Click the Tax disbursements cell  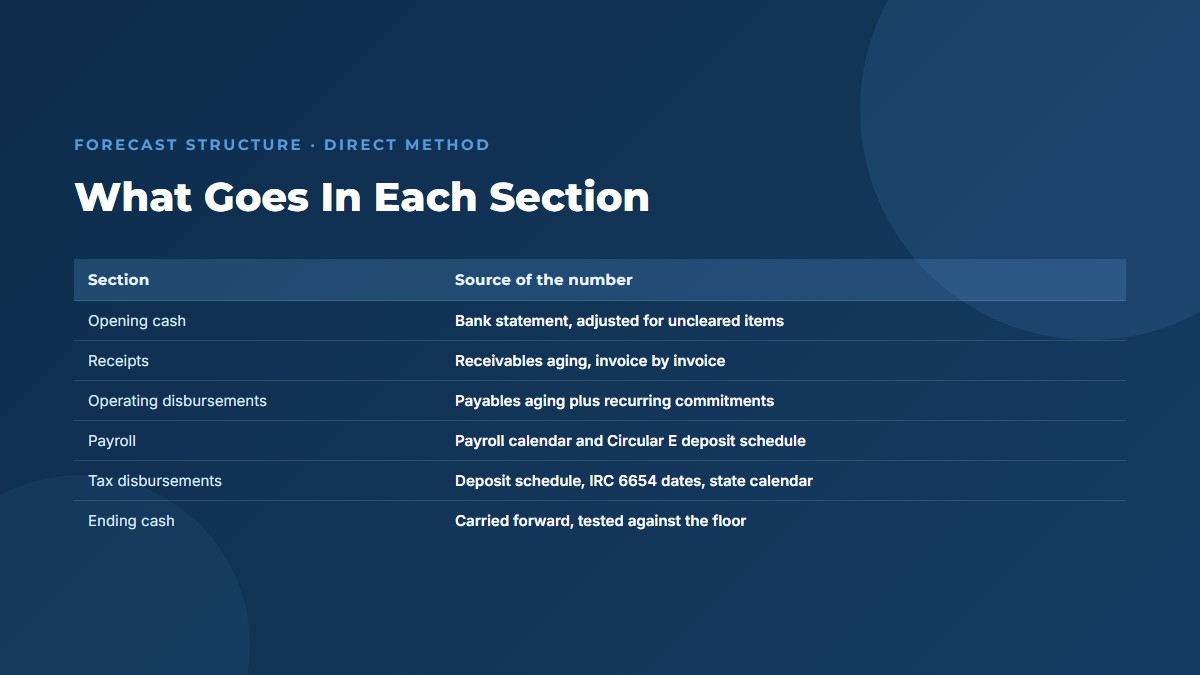155,481
